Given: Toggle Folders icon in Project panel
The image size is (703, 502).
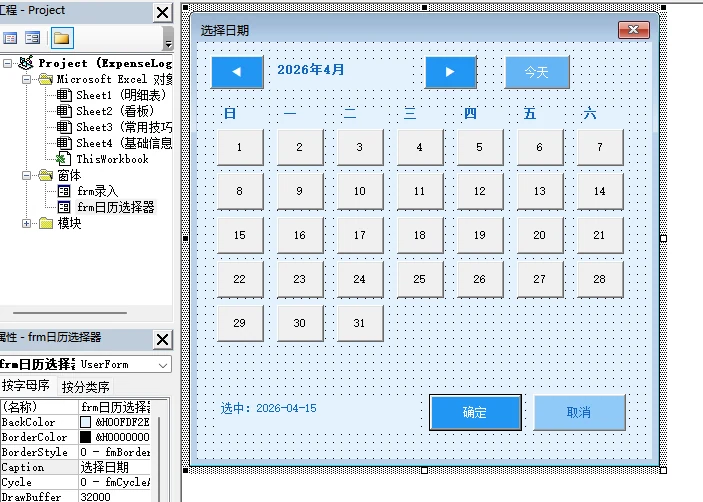Looking at the screenshot, I should point(61,38).
